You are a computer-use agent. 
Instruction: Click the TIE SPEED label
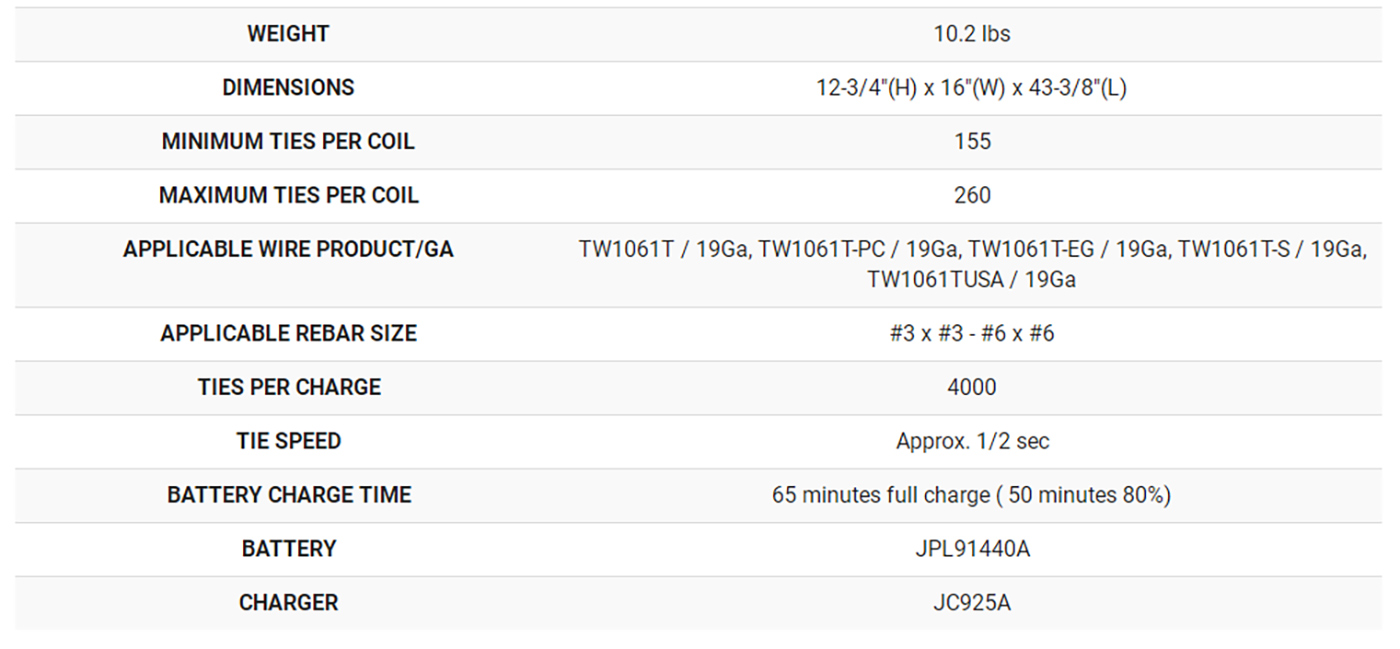pos(288,442)
